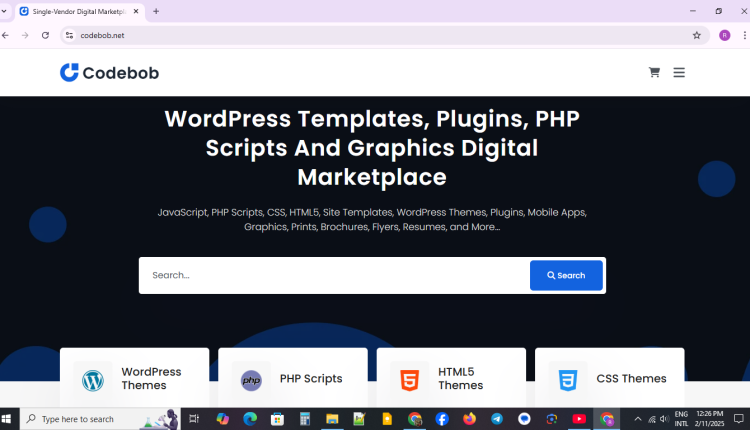Click the HTML5 shield icon
The height and width of the screenshot is (430, 750).
[409, 381]
